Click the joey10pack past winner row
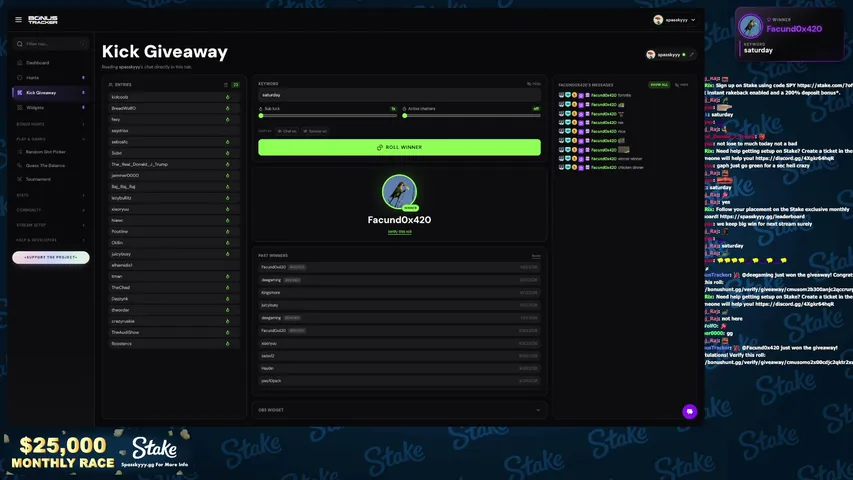 coord(399,381)
